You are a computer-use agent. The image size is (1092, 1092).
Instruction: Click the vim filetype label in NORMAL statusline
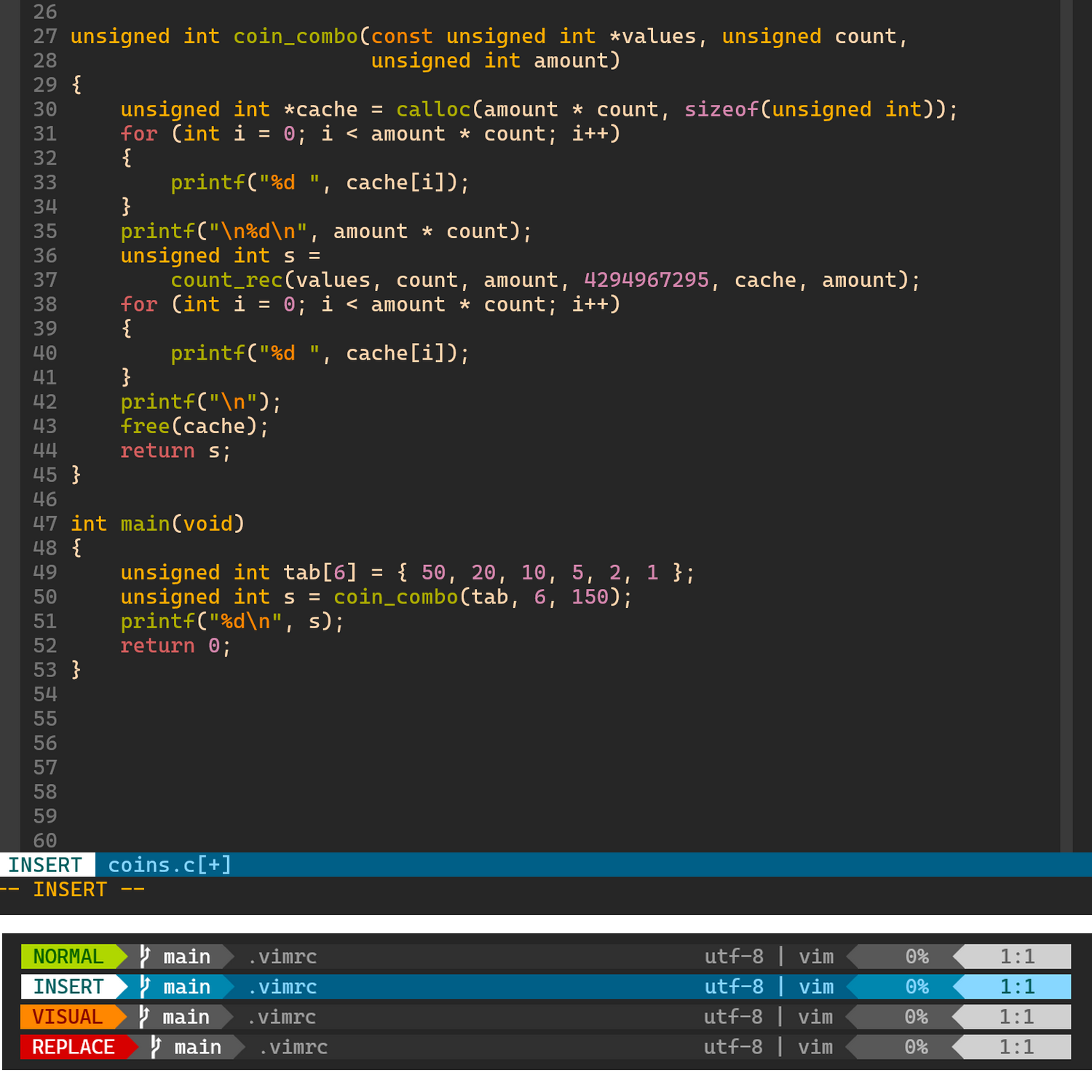(x=815, y=957)
